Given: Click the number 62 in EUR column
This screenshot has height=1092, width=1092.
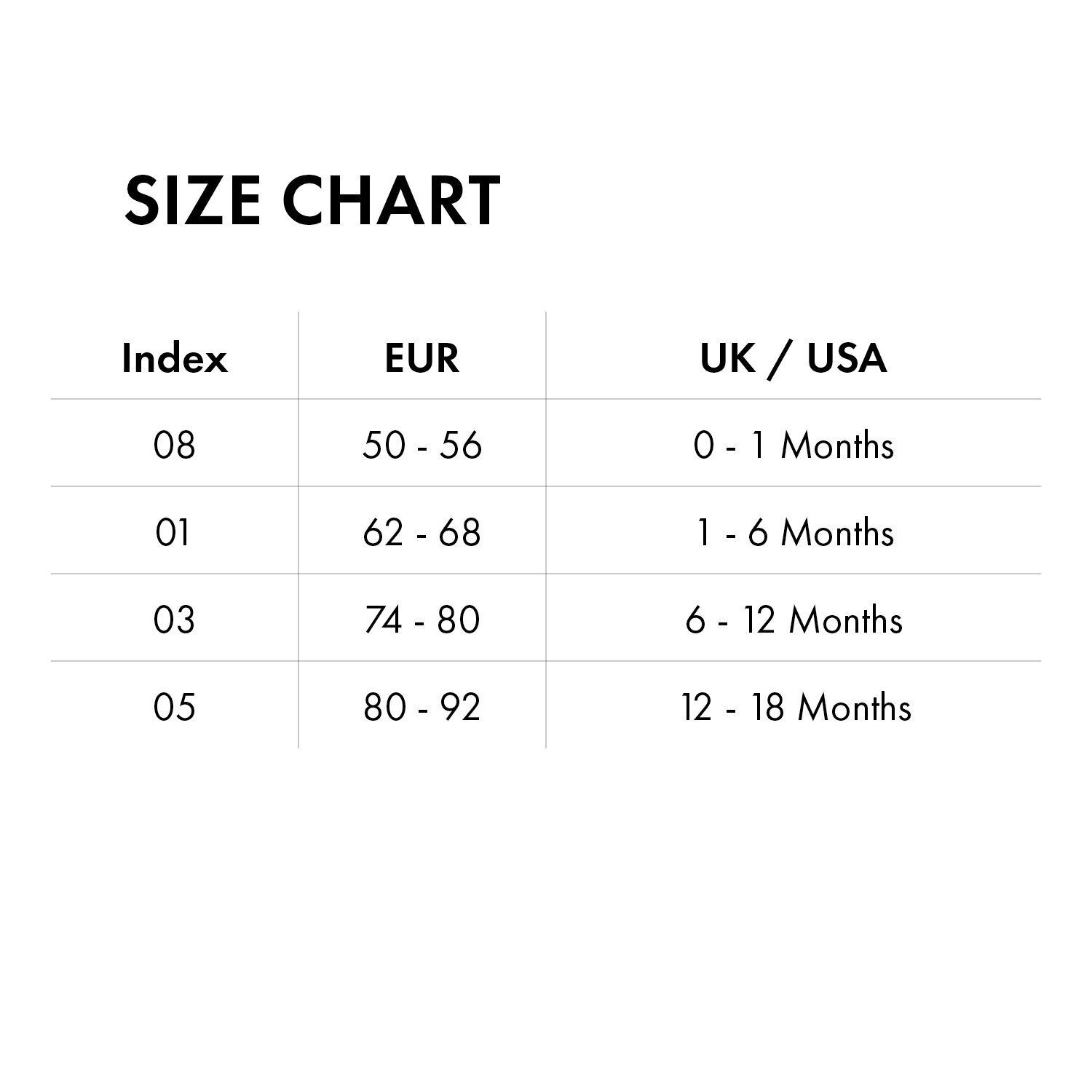Looking at the screenshot, I should pyautogui.click(x=383, y=532).
